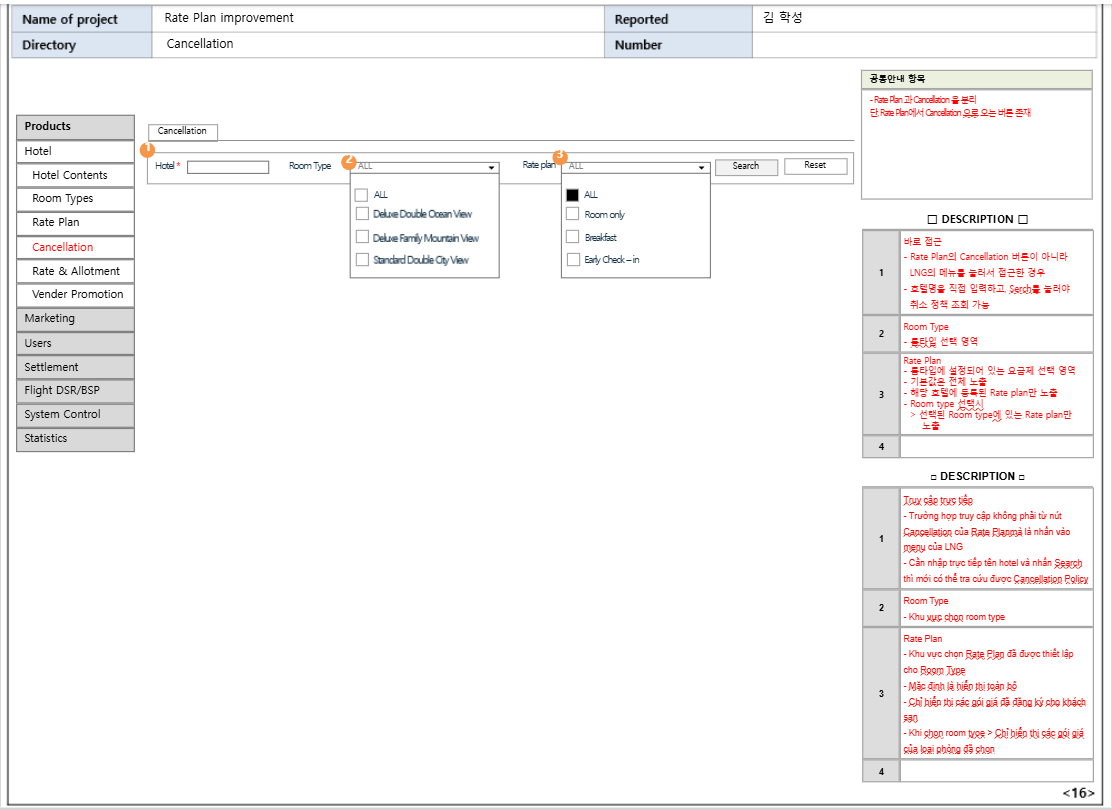Click orange marker on Room Type dropdown
1112x810 pixels.
[x=349, y=162]
